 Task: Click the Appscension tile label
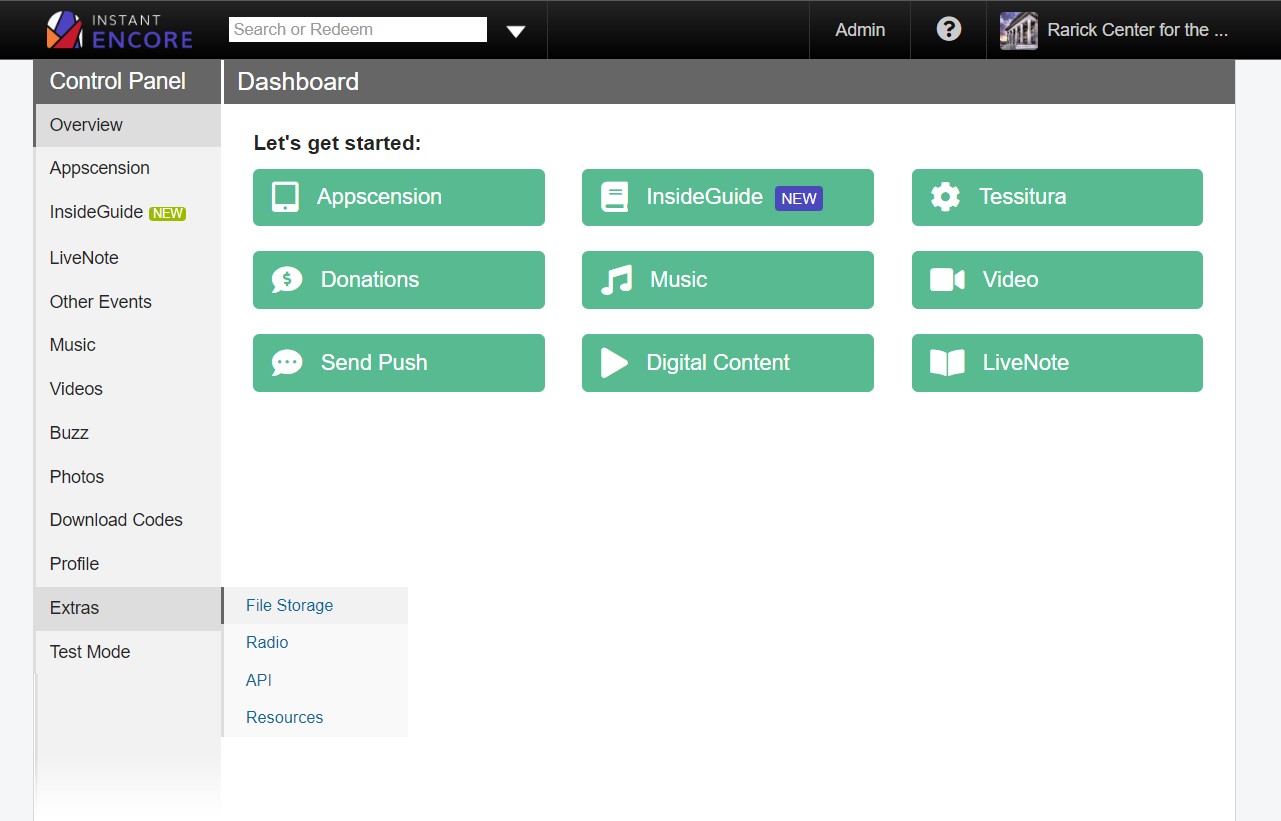pyautogui.click(x=379, y=197)
